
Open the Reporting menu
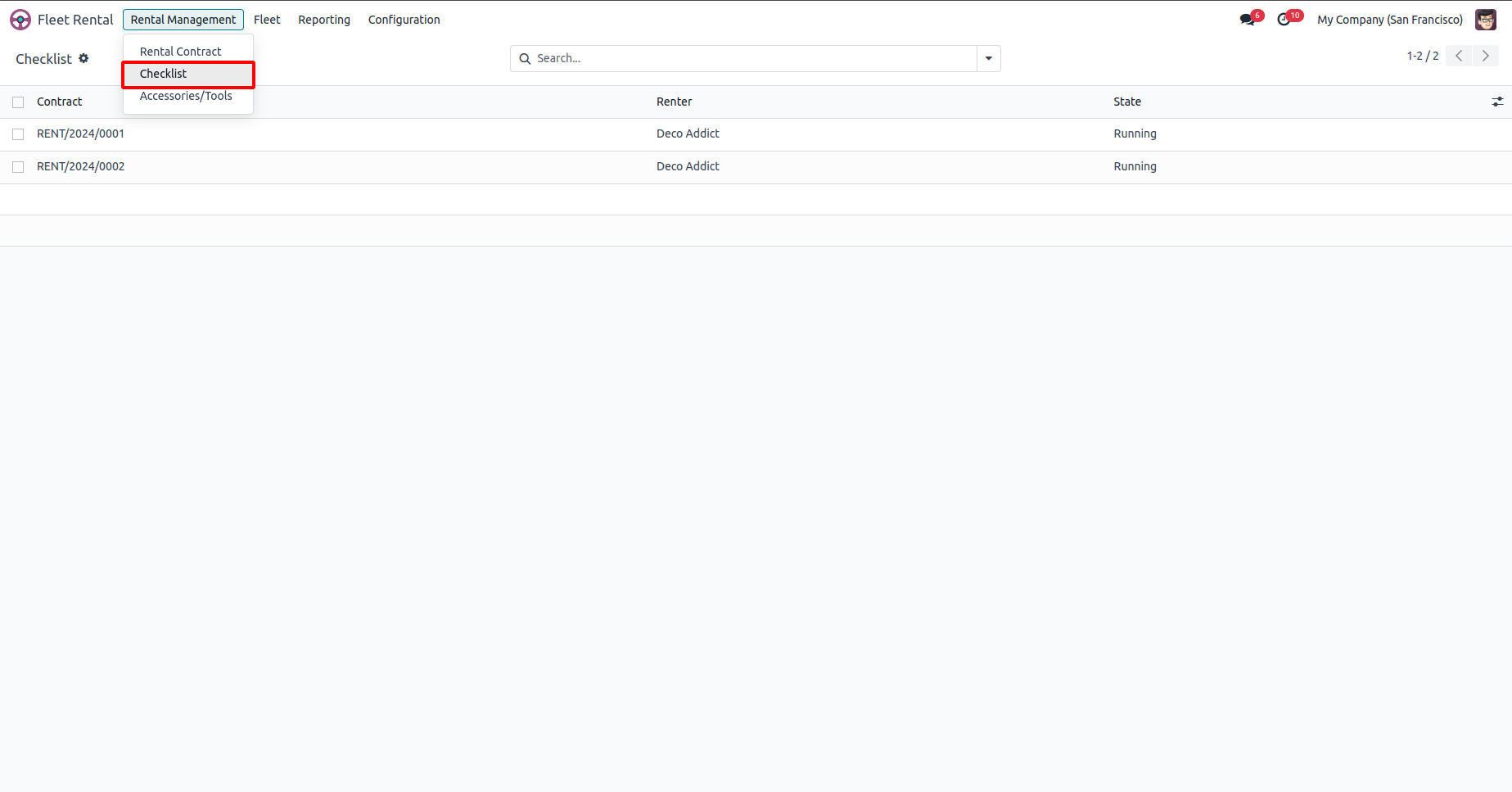[324, 20]
